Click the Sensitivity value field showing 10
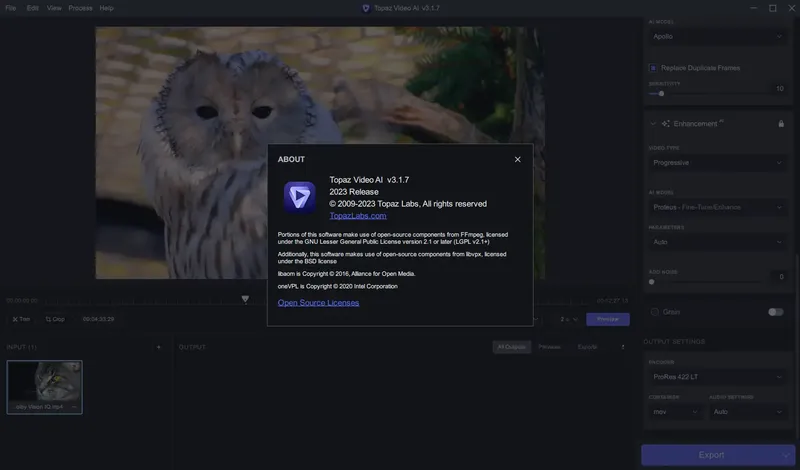 click(780, 89)
